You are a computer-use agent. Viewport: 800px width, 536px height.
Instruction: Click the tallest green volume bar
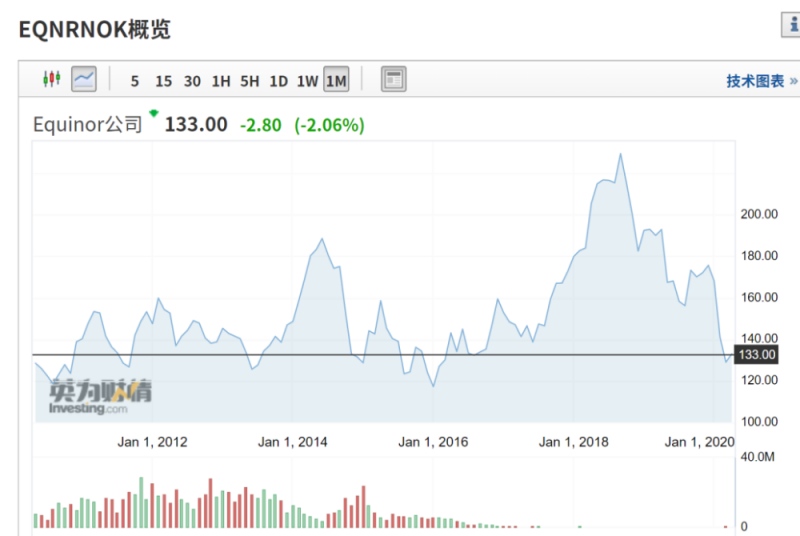tap(141, 502)
